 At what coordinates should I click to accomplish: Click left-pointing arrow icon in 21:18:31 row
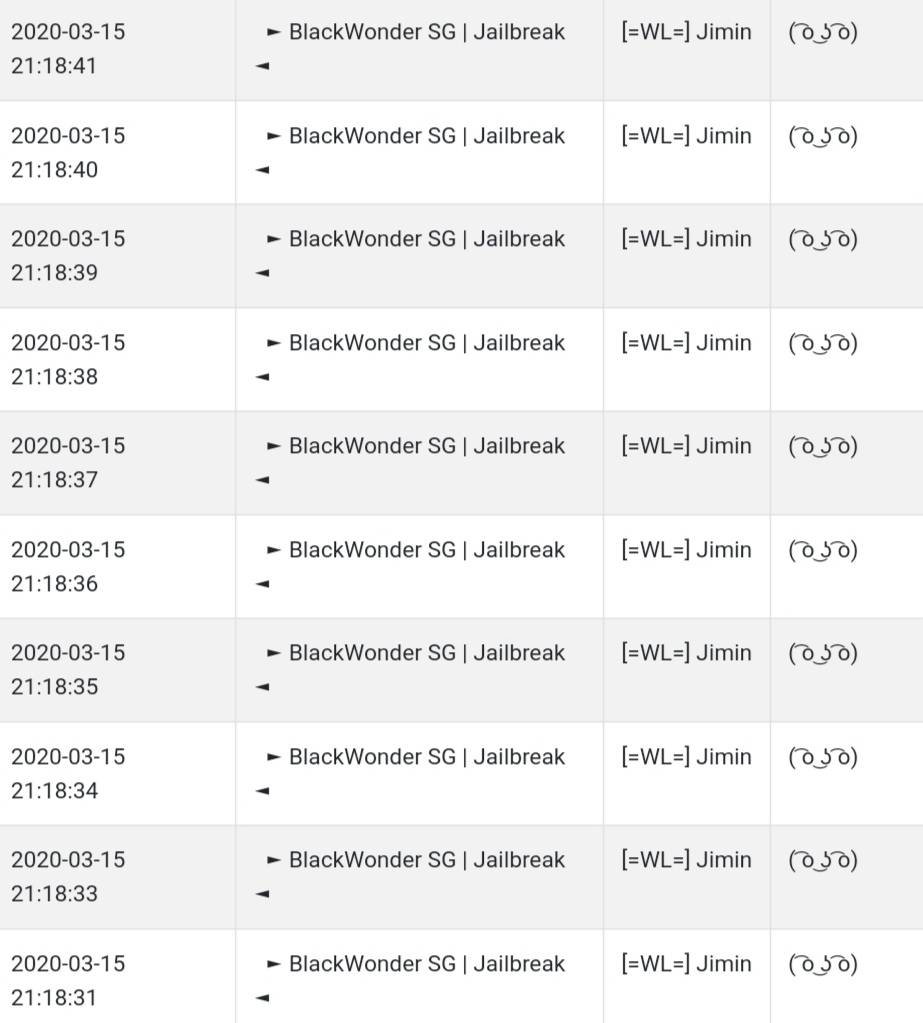pyautogui.click(x=262, y=998)
